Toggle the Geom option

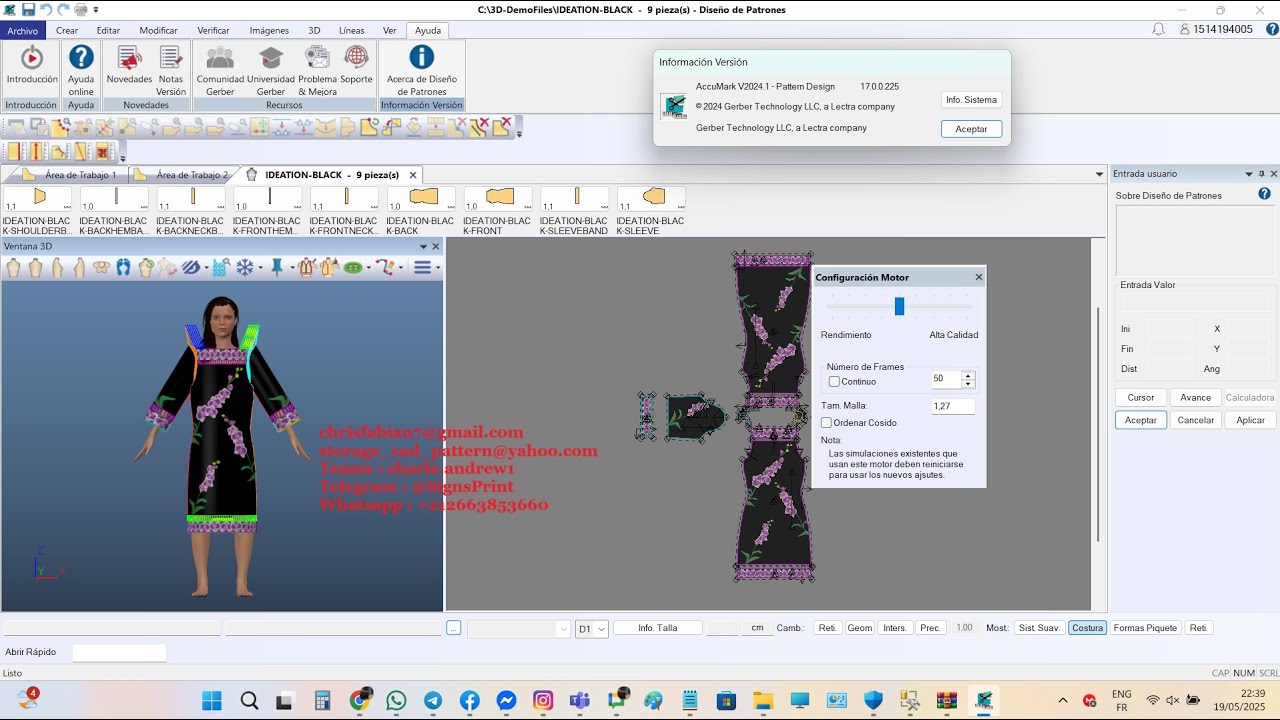860,628
